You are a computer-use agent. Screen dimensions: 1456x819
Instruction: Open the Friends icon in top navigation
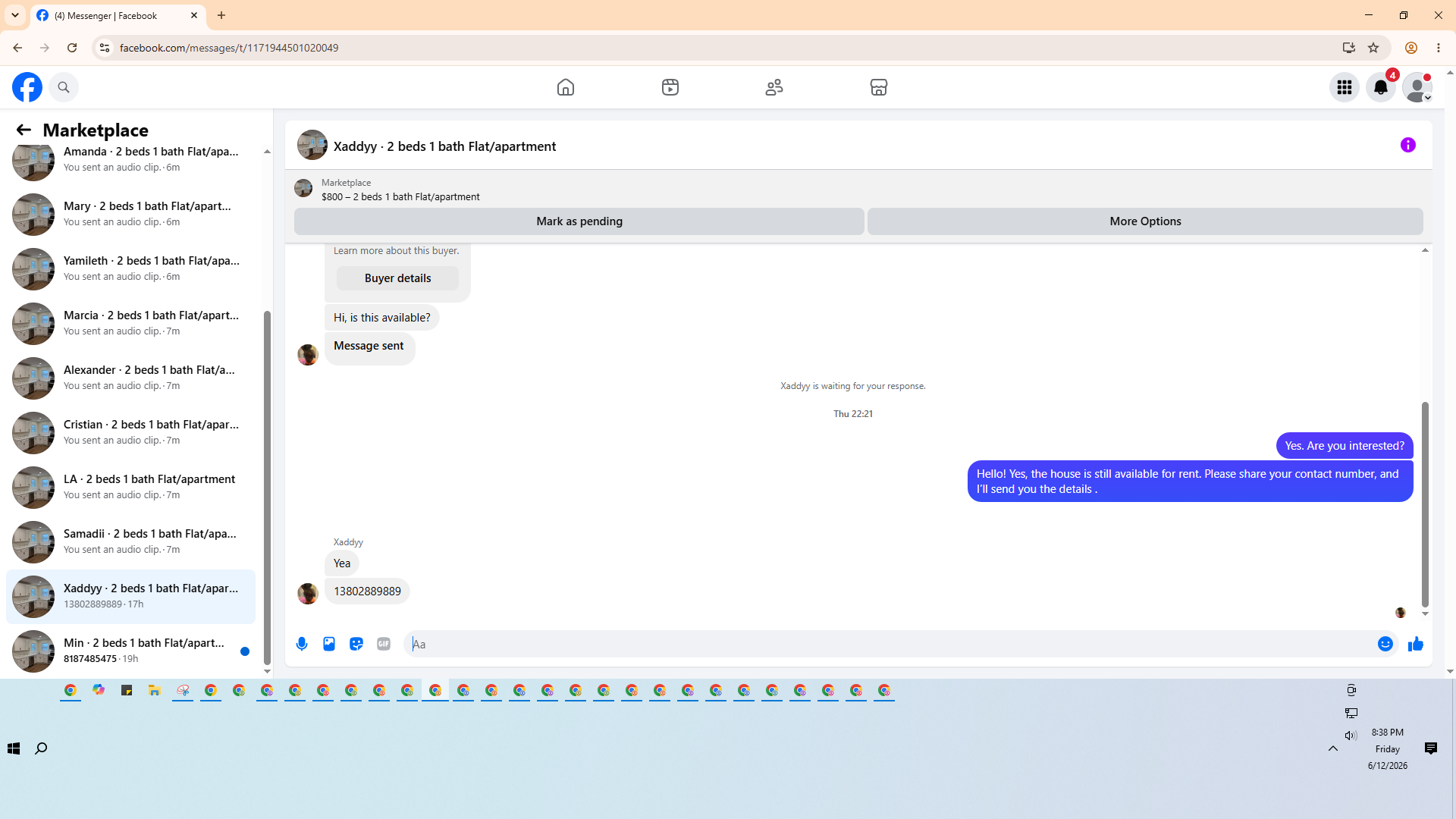[x=774, y=87]
